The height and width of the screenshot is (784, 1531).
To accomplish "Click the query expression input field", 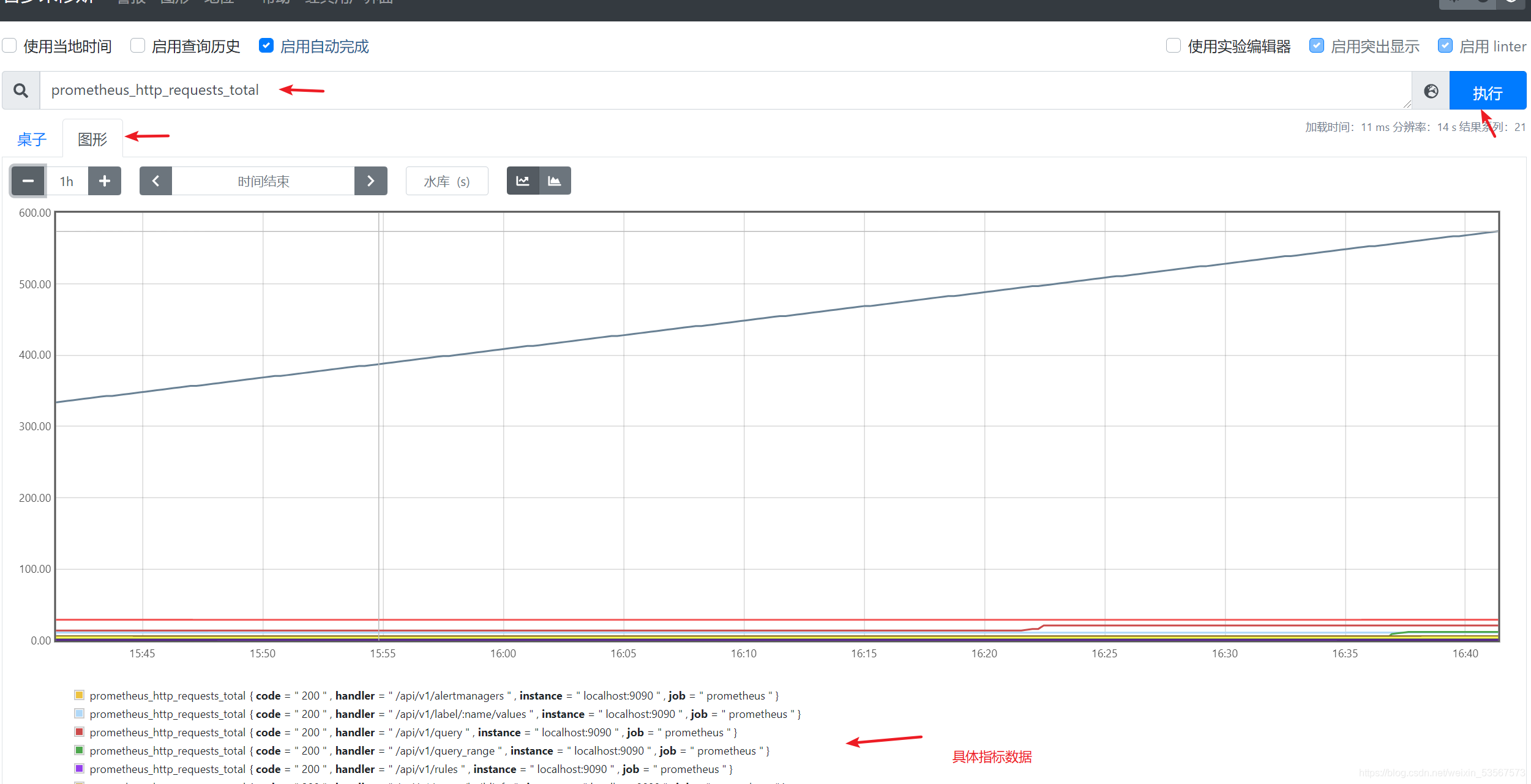I will click(725, 91).
